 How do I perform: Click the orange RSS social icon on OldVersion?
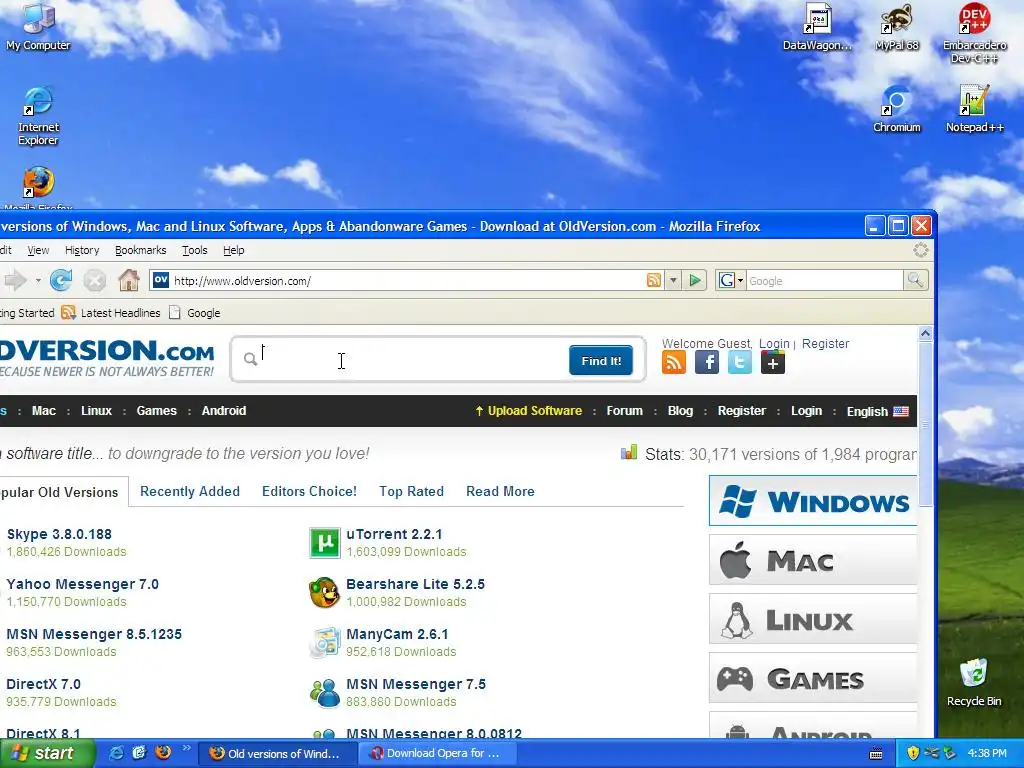(x=673, y=362)
